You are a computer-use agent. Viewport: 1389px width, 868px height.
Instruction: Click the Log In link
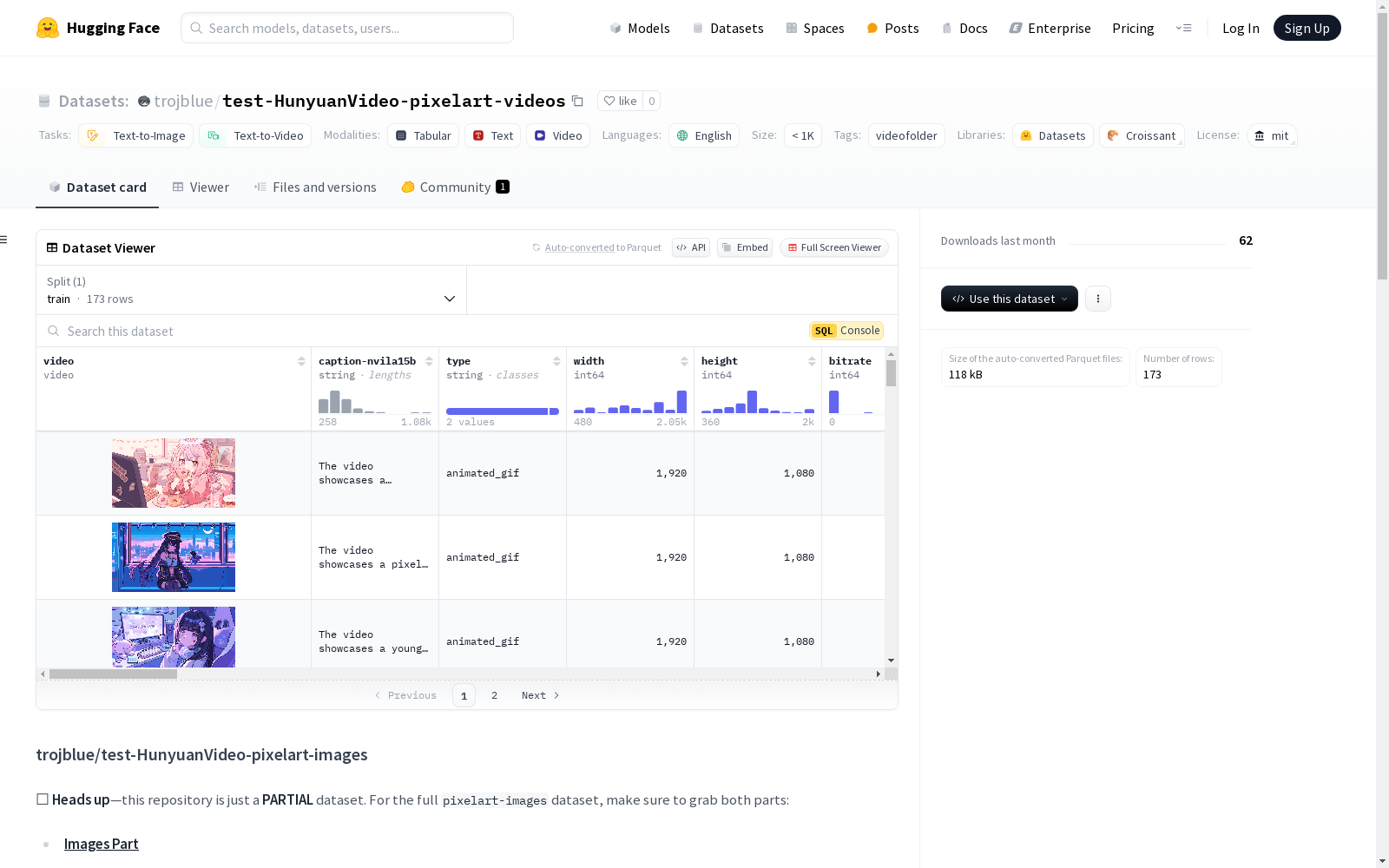1241,28
